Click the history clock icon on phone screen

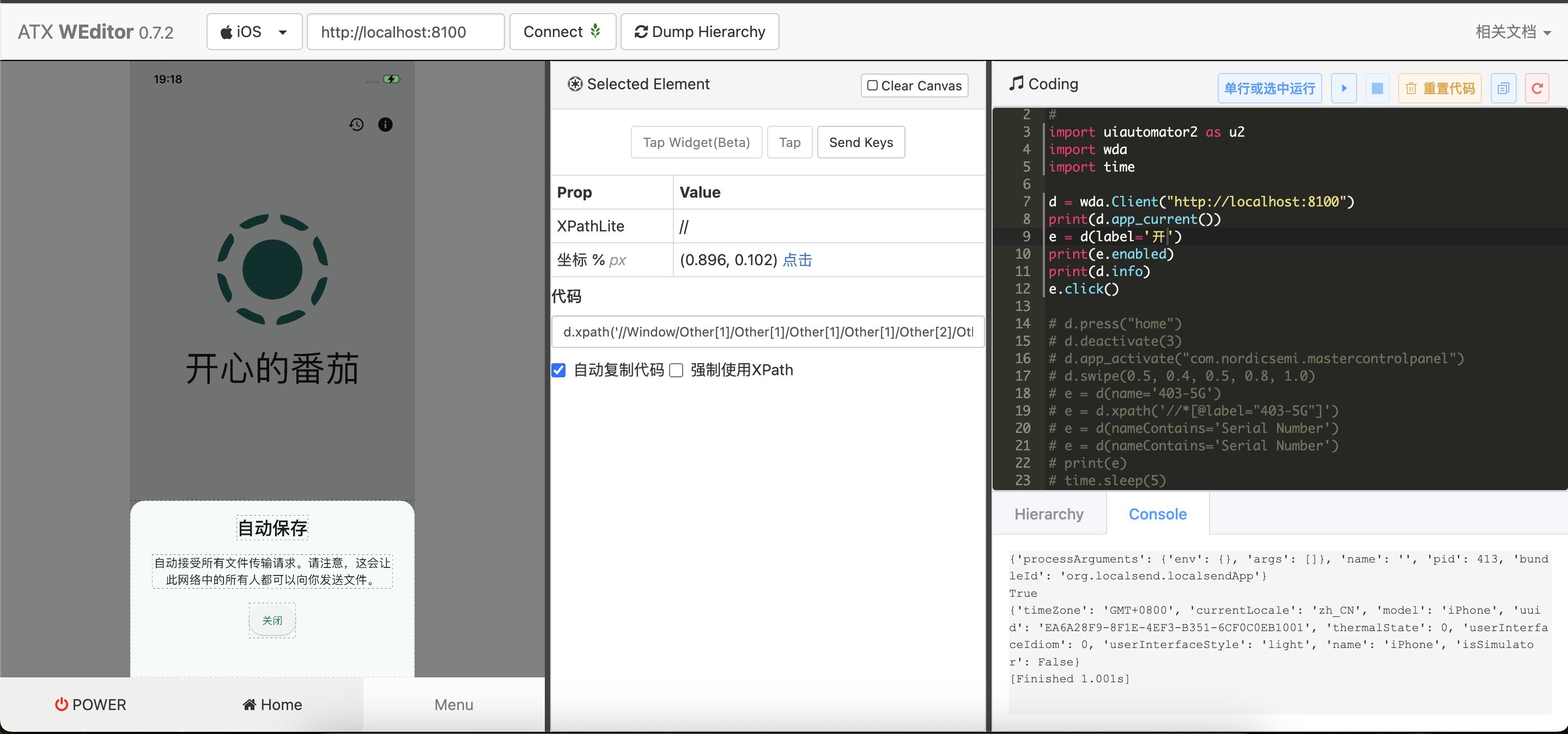point(356,125)
